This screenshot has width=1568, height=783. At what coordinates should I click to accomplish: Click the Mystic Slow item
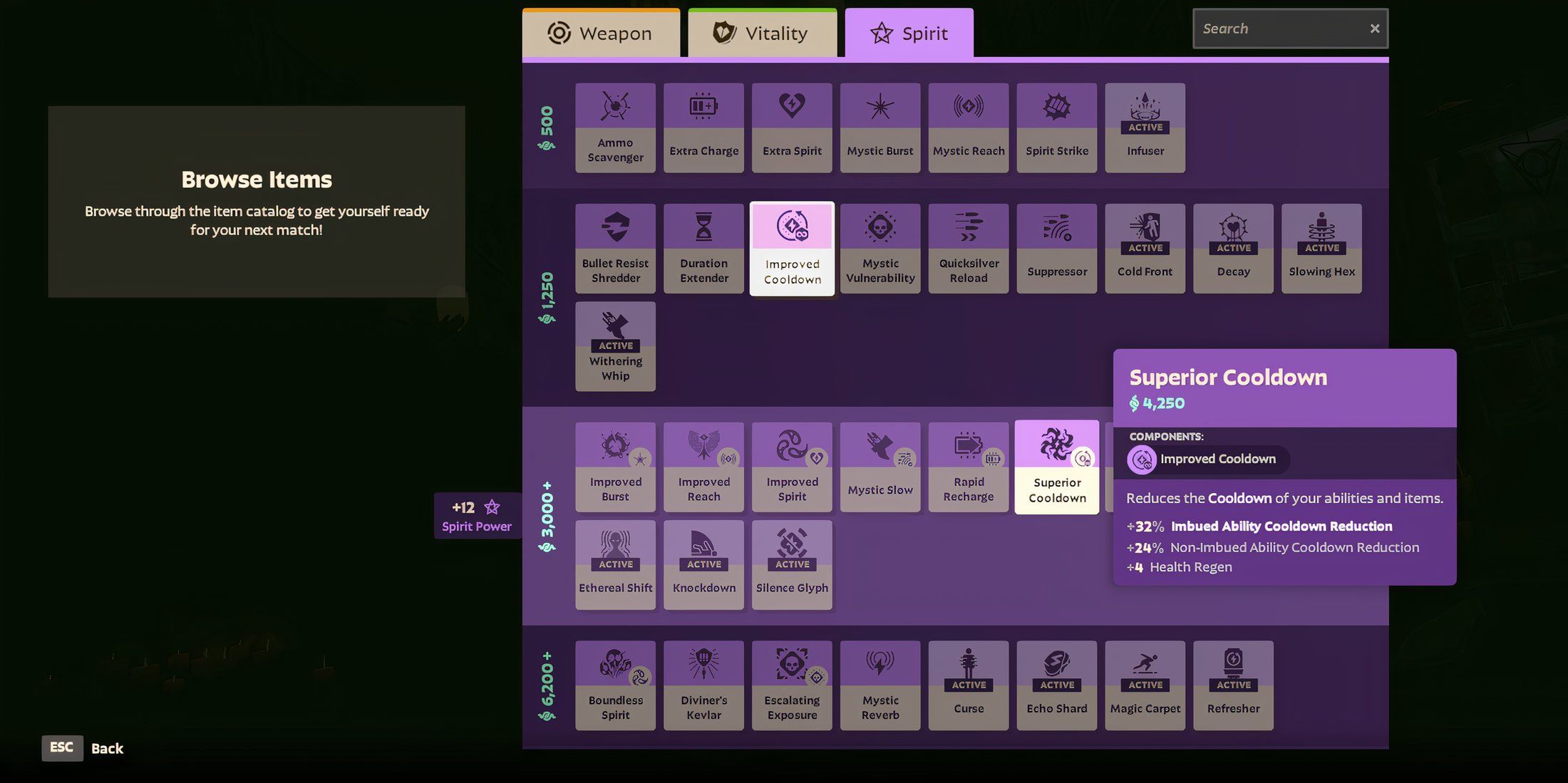click(x=880, y=467)
